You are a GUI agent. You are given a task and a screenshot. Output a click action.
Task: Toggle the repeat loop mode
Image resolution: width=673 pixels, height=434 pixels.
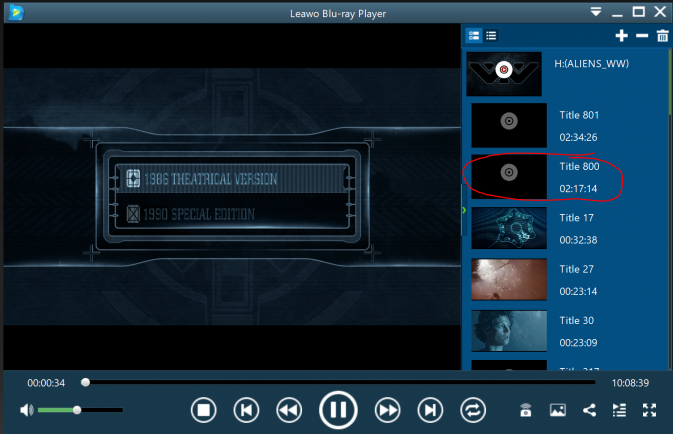473,410
